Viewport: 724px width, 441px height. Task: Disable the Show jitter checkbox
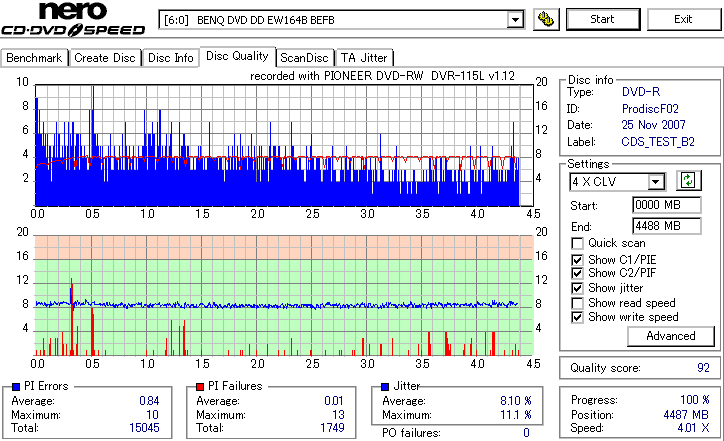pos(577,288)
